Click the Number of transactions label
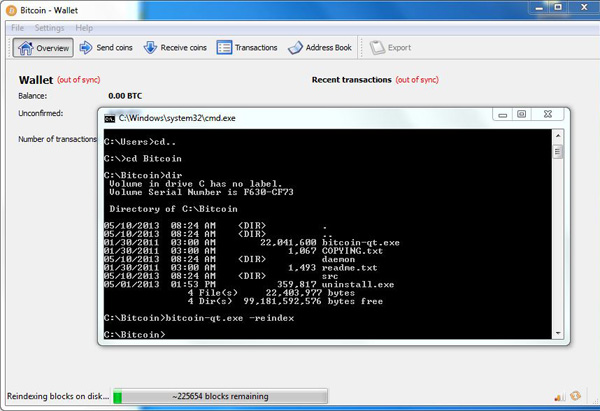 (57, 139)
